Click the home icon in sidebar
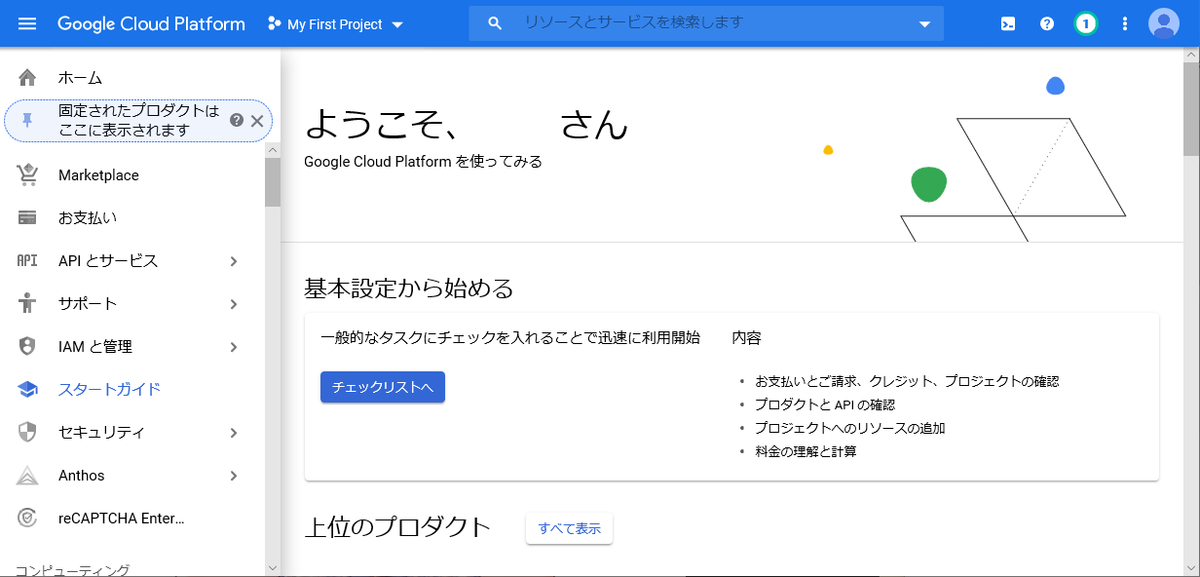 tap(28, 77)
